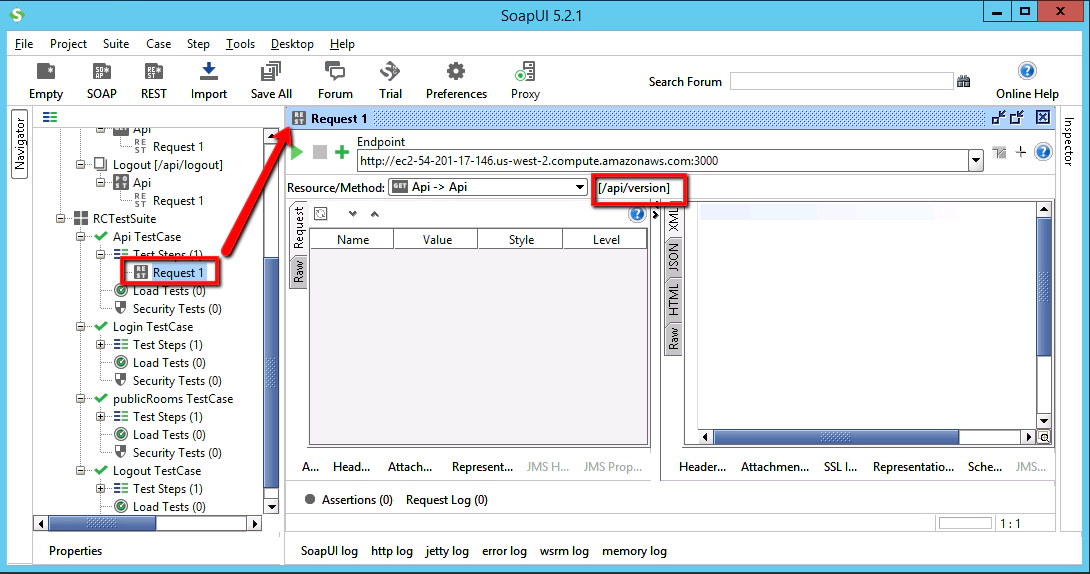Click the Name column header
The image size is (1090, 574).
coord(352,240)
